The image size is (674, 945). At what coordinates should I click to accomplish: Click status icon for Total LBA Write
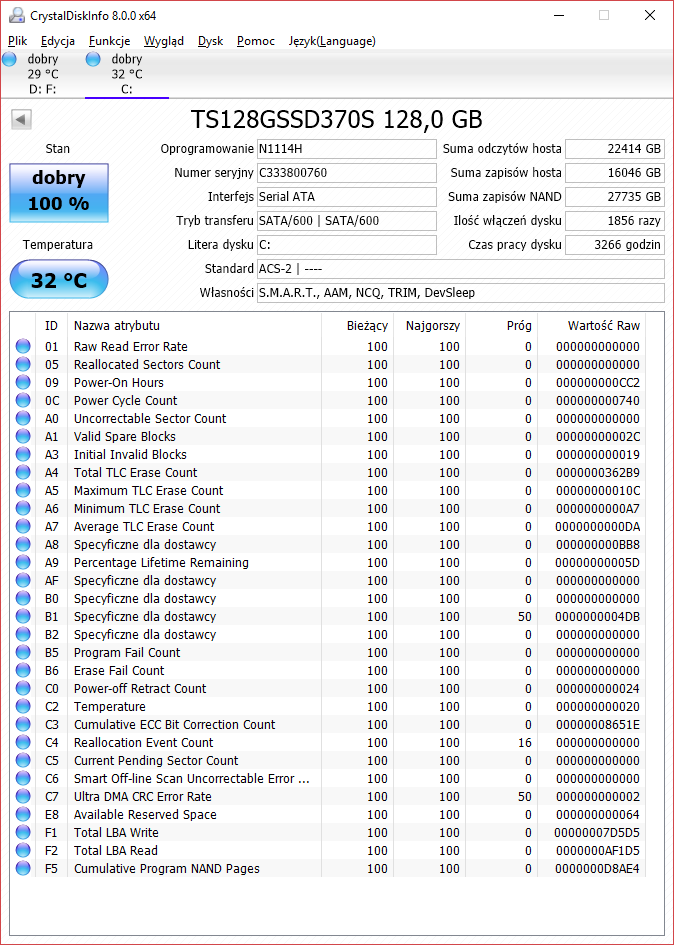[x=23, y=832]
